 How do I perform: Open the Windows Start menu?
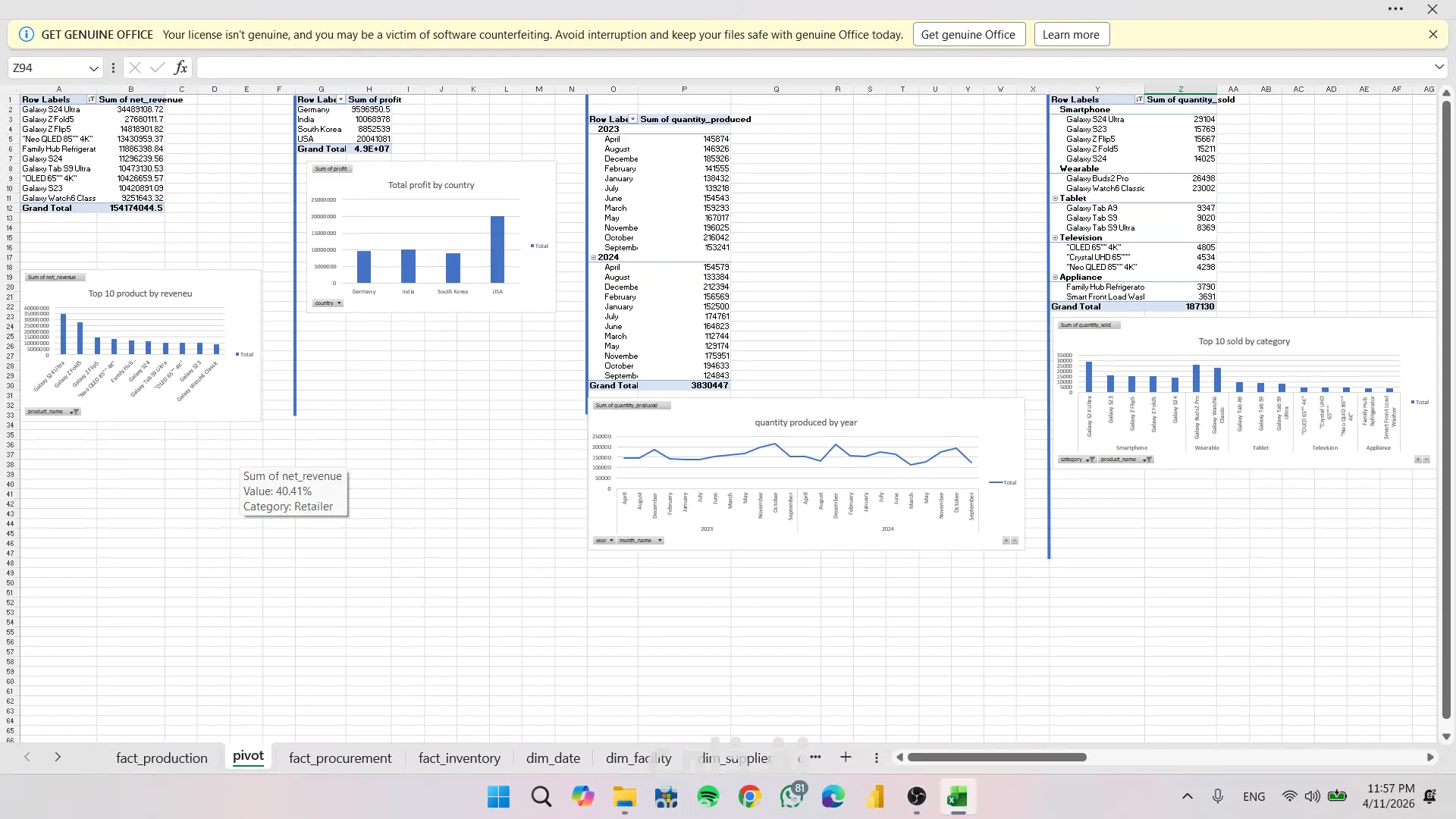coord(498,797)
